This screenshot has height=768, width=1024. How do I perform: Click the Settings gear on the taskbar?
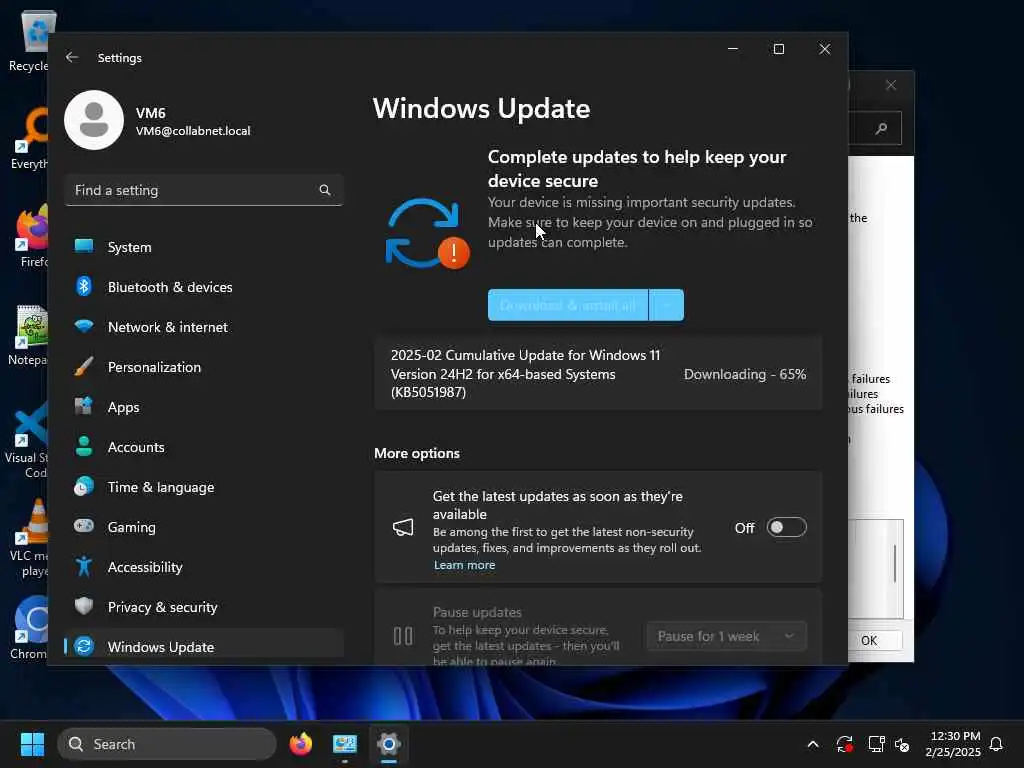389,744
